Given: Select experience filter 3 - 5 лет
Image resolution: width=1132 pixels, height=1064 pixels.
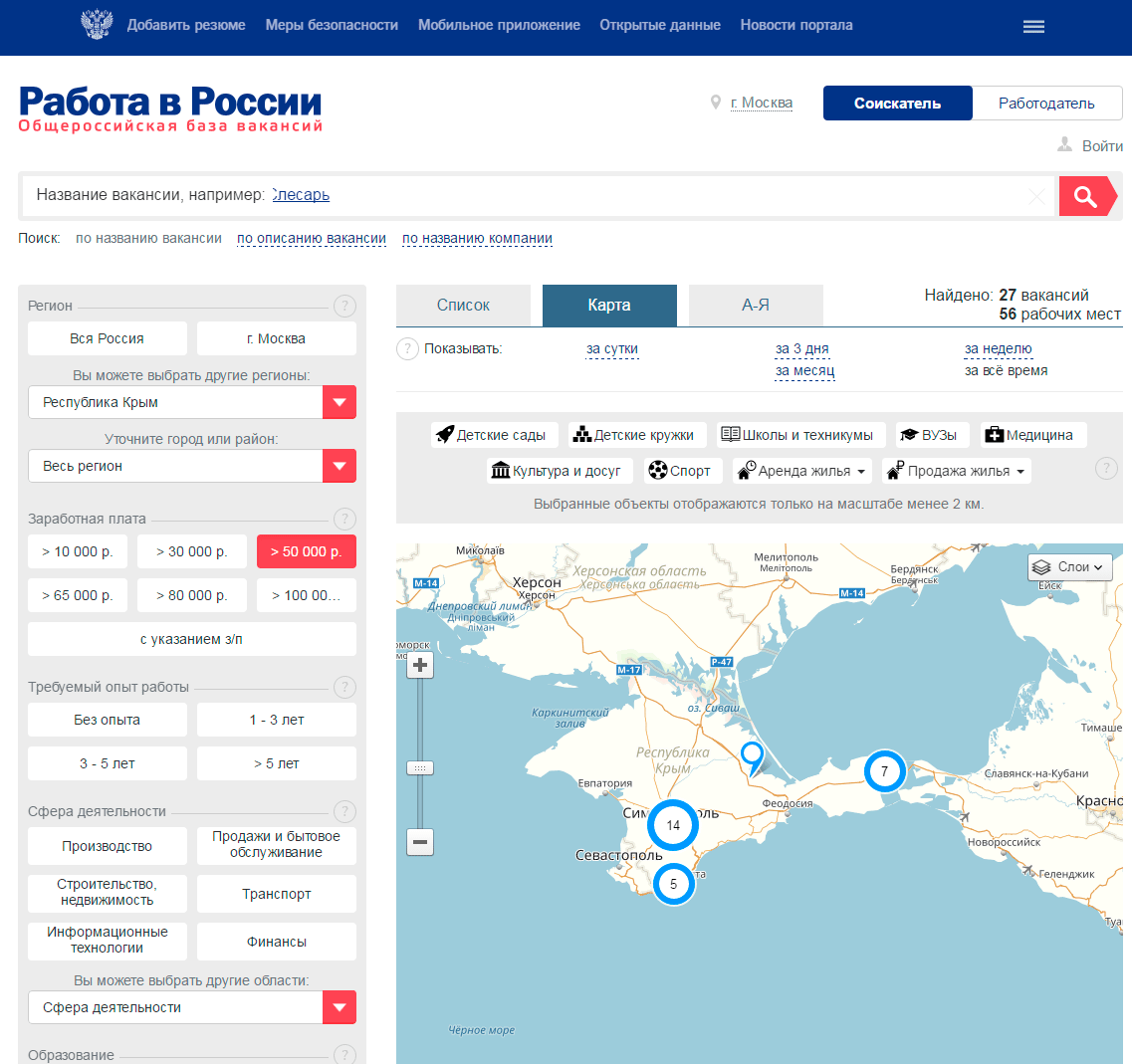Looking at the screenshot, I should point(107,763).
